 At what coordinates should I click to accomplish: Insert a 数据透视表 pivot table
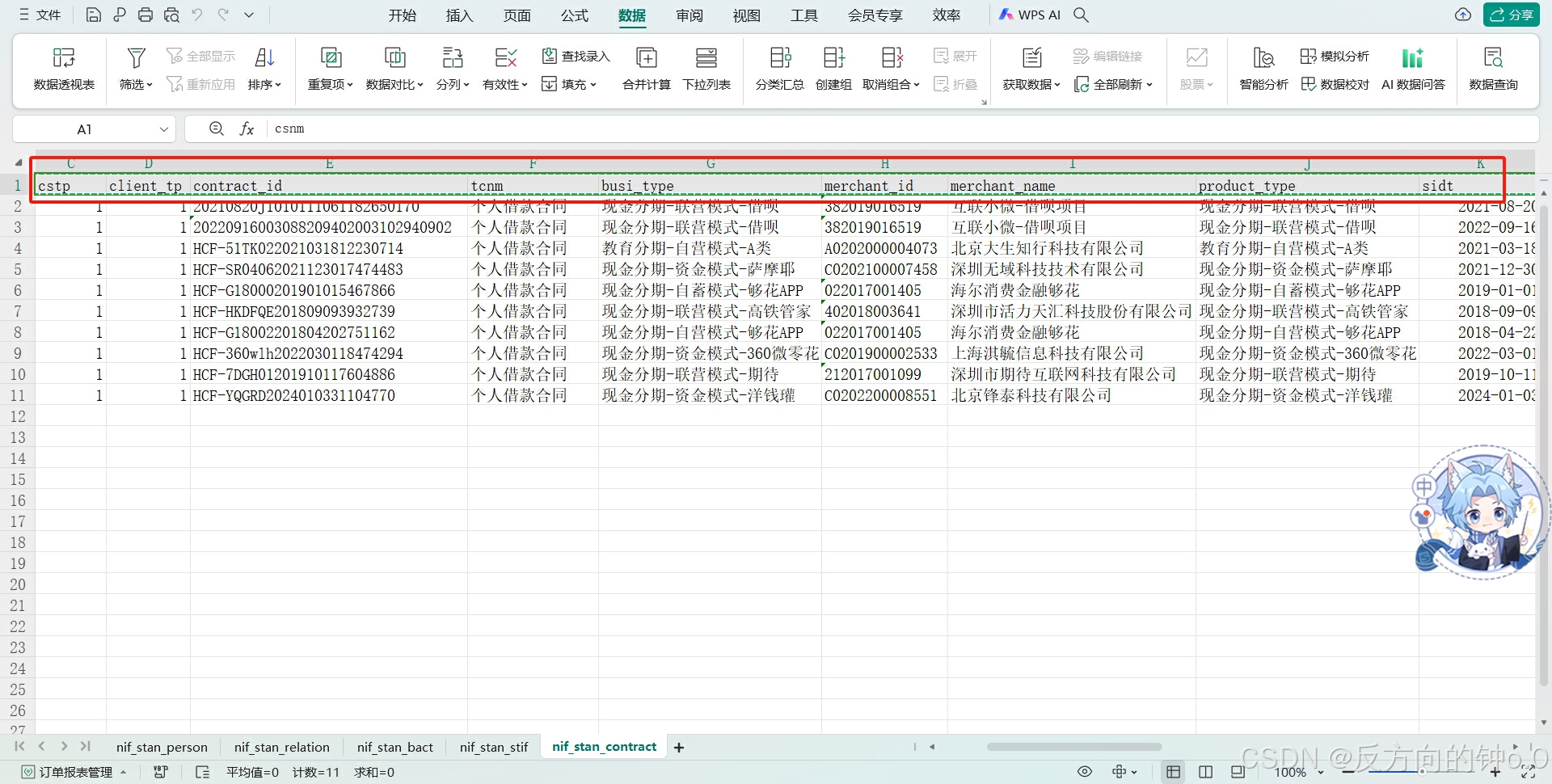pos(64,68)
